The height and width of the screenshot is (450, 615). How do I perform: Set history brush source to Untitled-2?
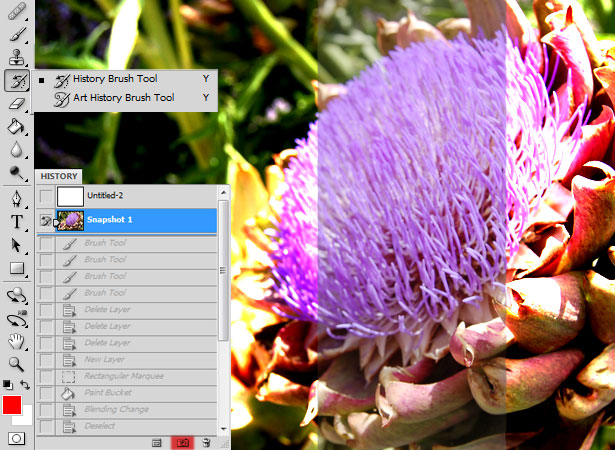tap(46, 196)
